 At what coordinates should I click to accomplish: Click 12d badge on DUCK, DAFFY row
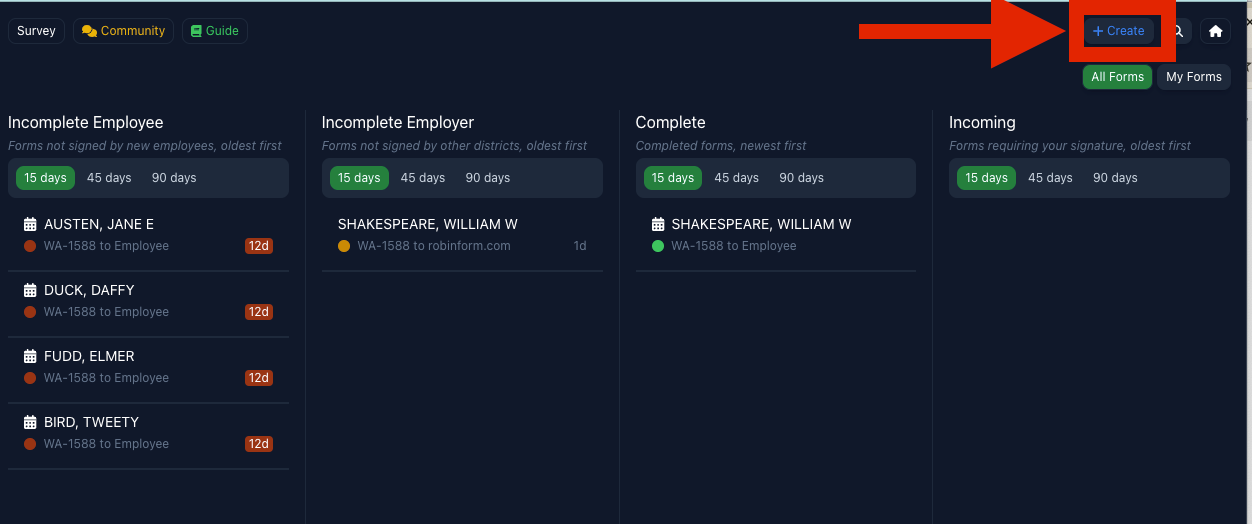pyautogui.click(x=259, y=312)
